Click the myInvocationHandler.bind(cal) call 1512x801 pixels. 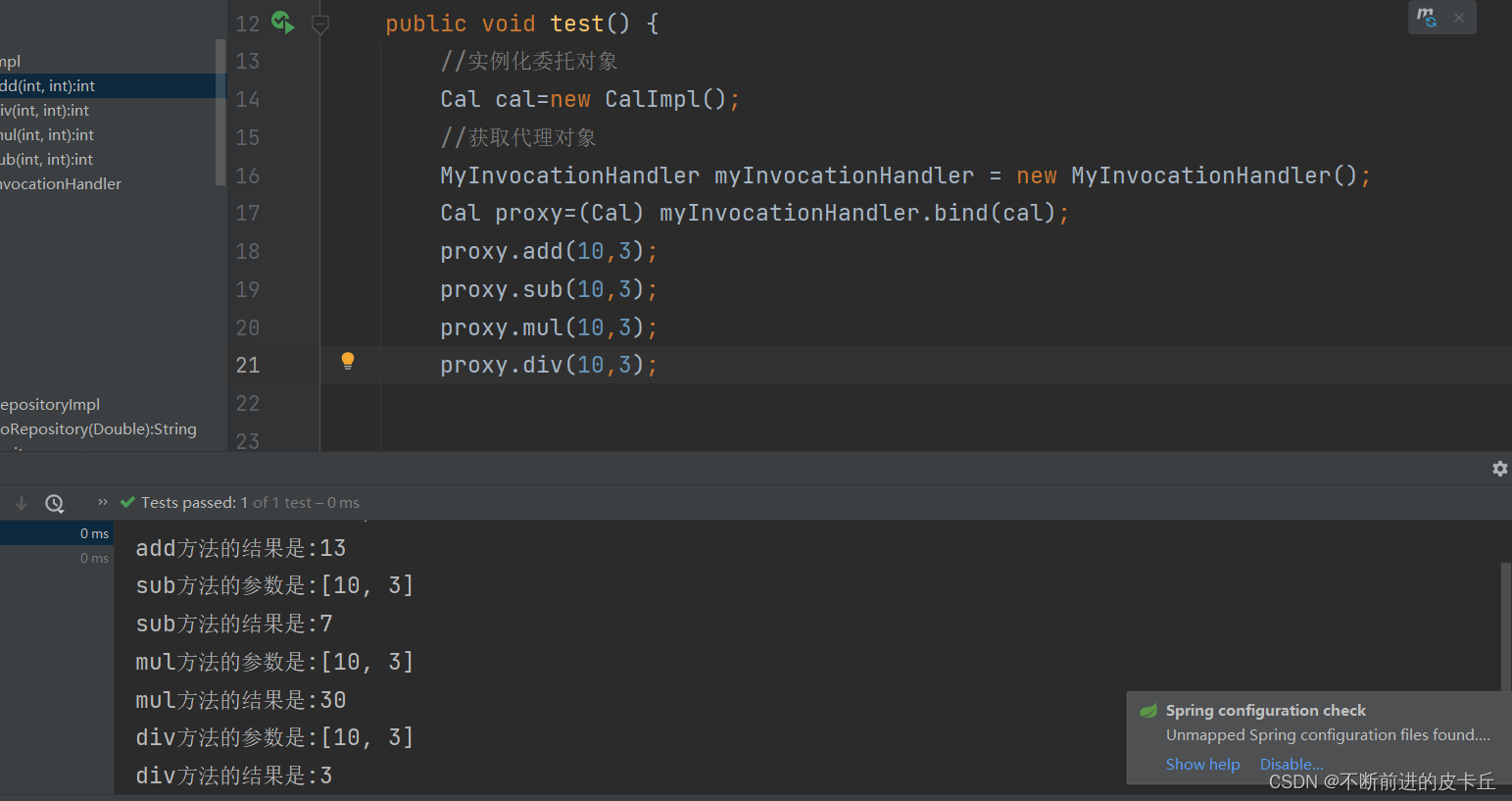[x=857, y=213]
